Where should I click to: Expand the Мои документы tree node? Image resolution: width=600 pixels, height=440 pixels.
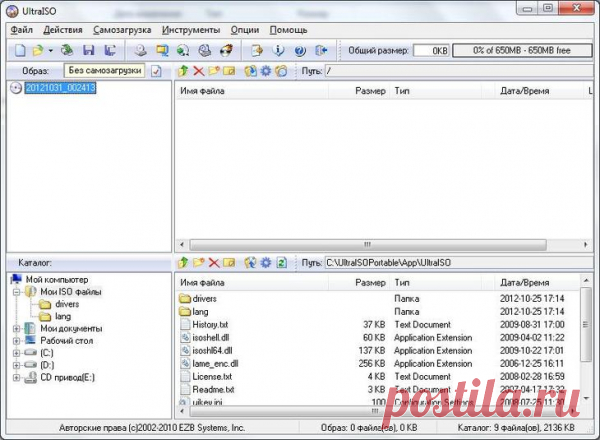click(16, 329)
